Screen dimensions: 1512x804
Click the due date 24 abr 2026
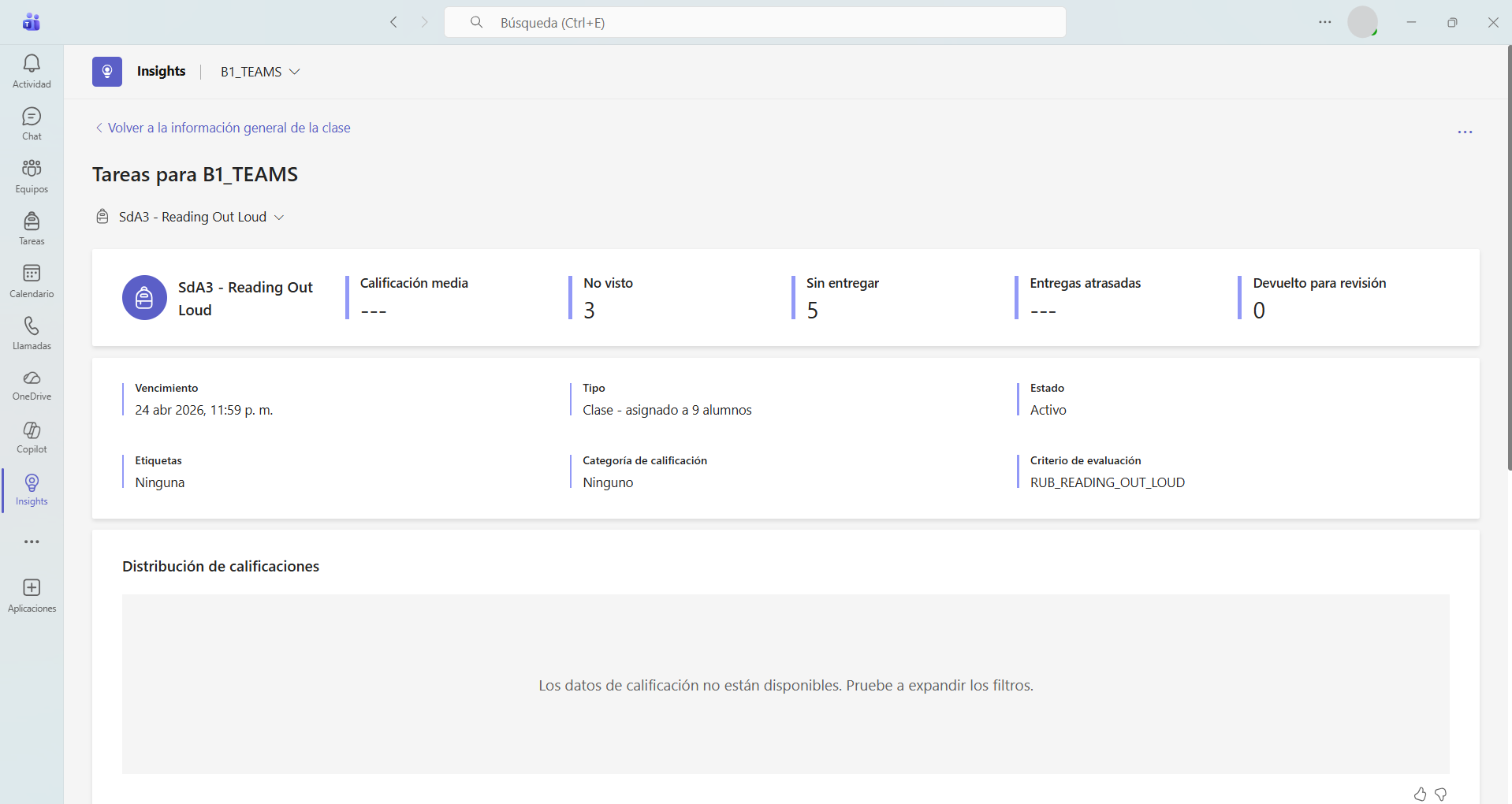[203, 410]
